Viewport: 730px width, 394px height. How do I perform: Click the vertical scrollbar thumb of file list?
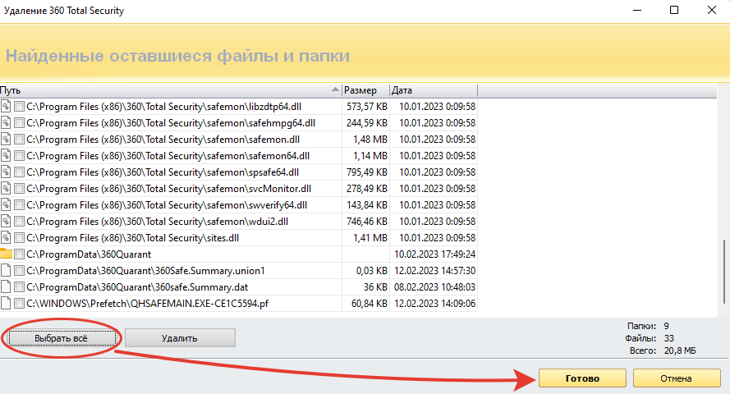click(x=724, y=272)
